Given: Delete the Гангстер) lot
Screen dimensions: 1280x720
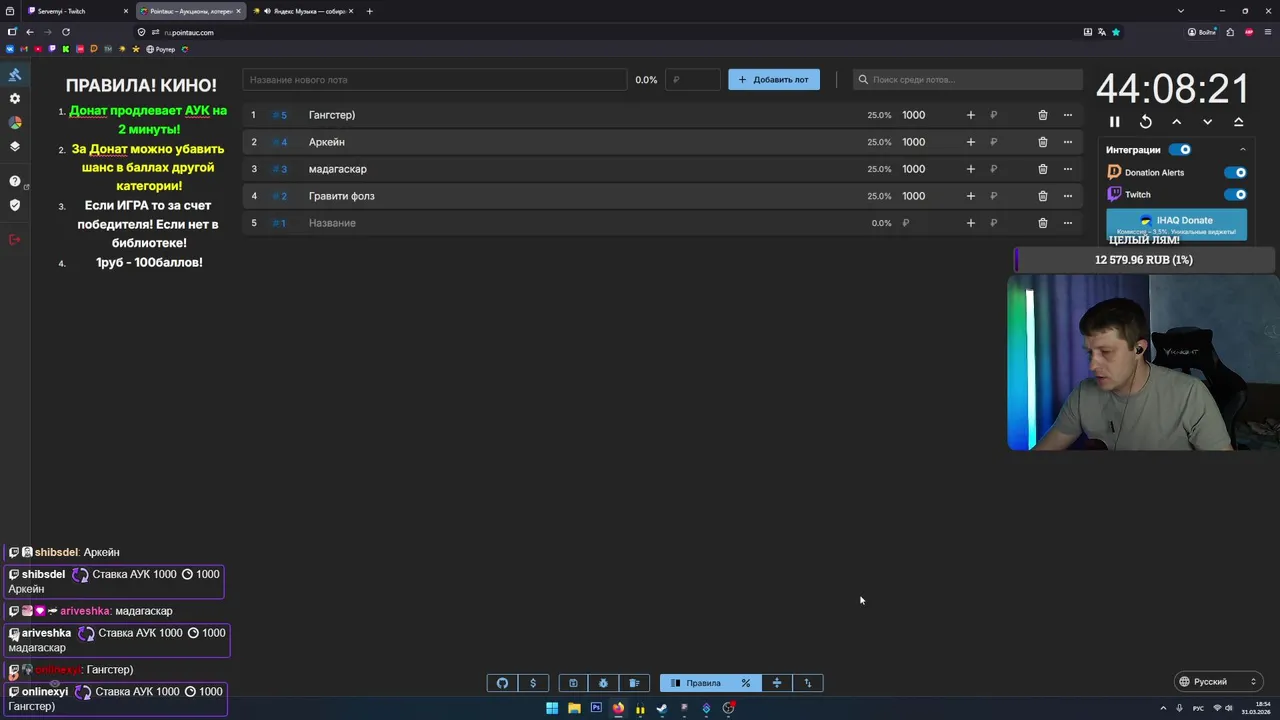Looking at the screenshot, I should click(x=1043, y=115).
